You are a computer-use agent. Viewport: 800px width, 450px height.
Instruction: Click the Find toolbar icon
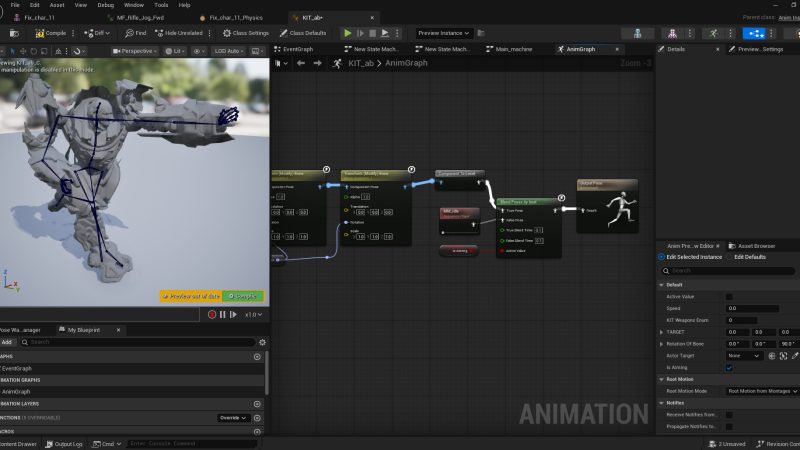tap(135, 33)
